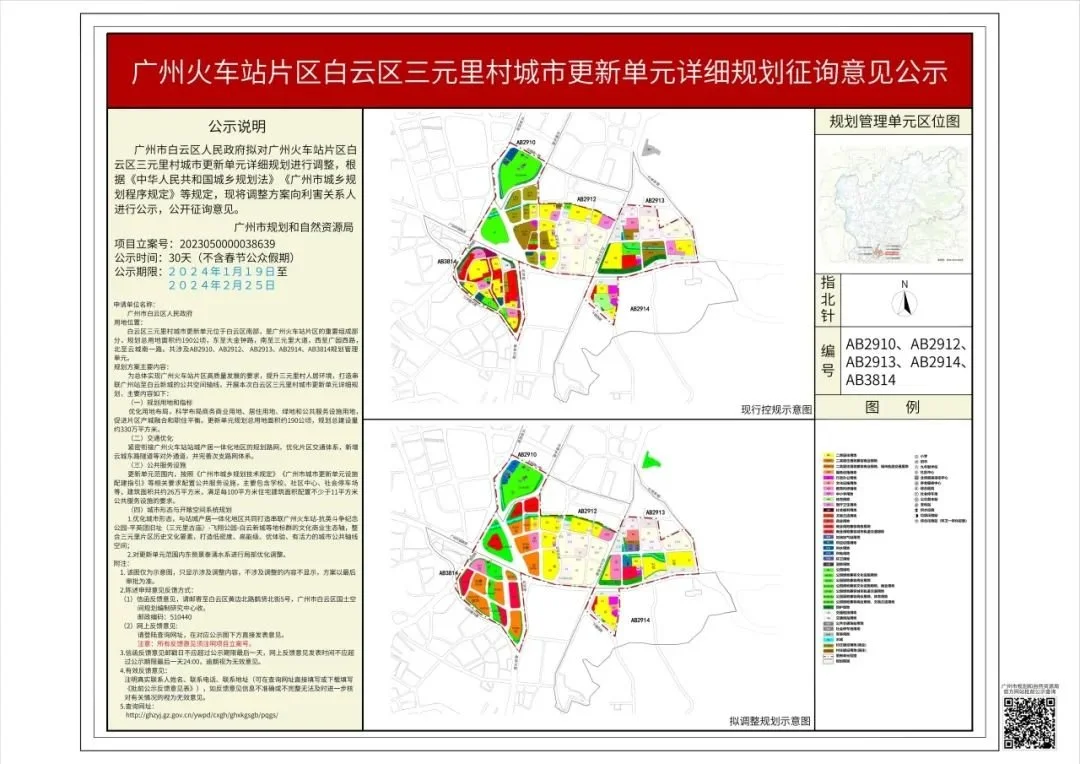Click AB2910 label on current plan map

(524, 143)
